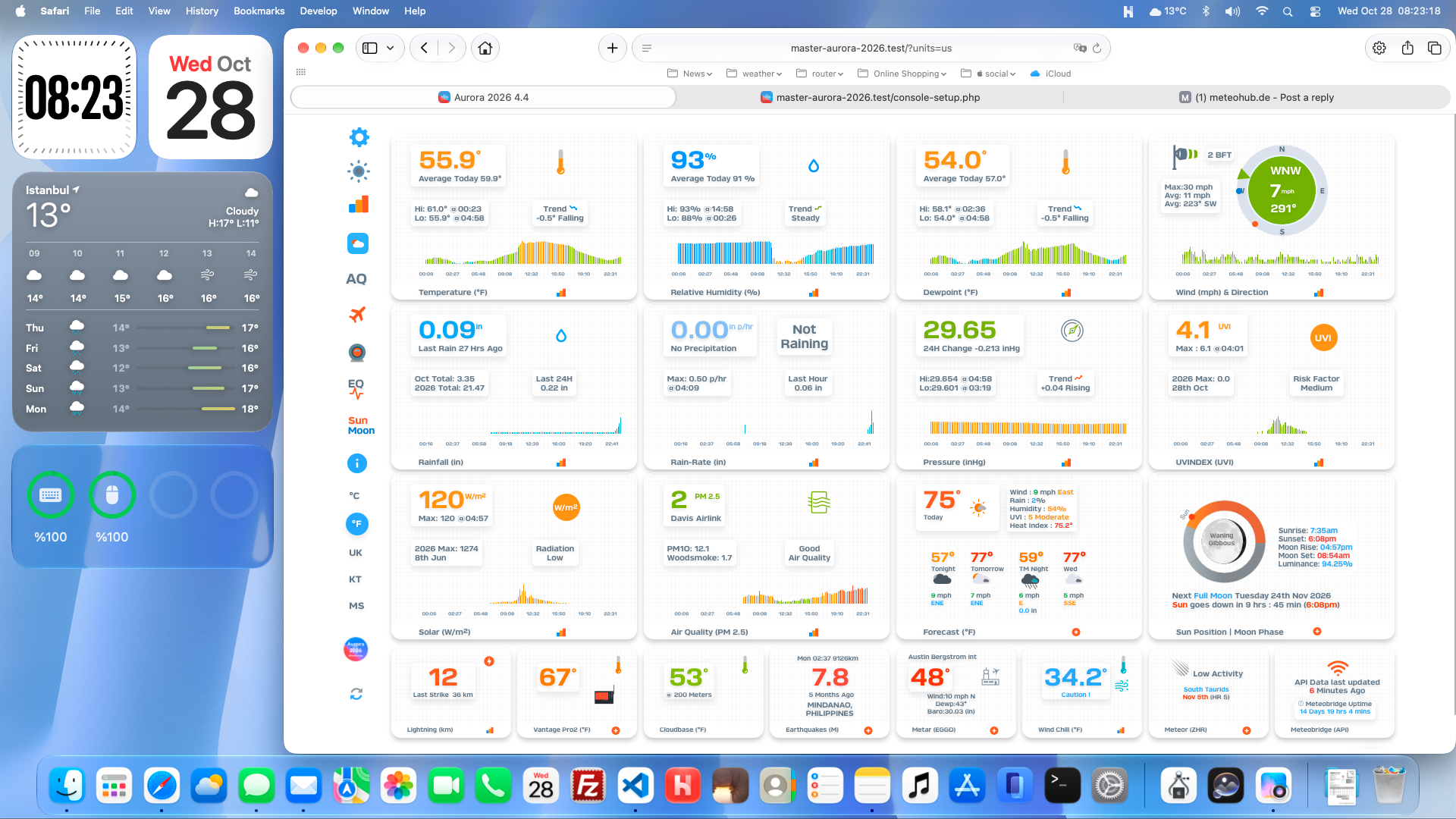Switch units to UK
This screenshot has width=1456, height=819.
point(356,553)
